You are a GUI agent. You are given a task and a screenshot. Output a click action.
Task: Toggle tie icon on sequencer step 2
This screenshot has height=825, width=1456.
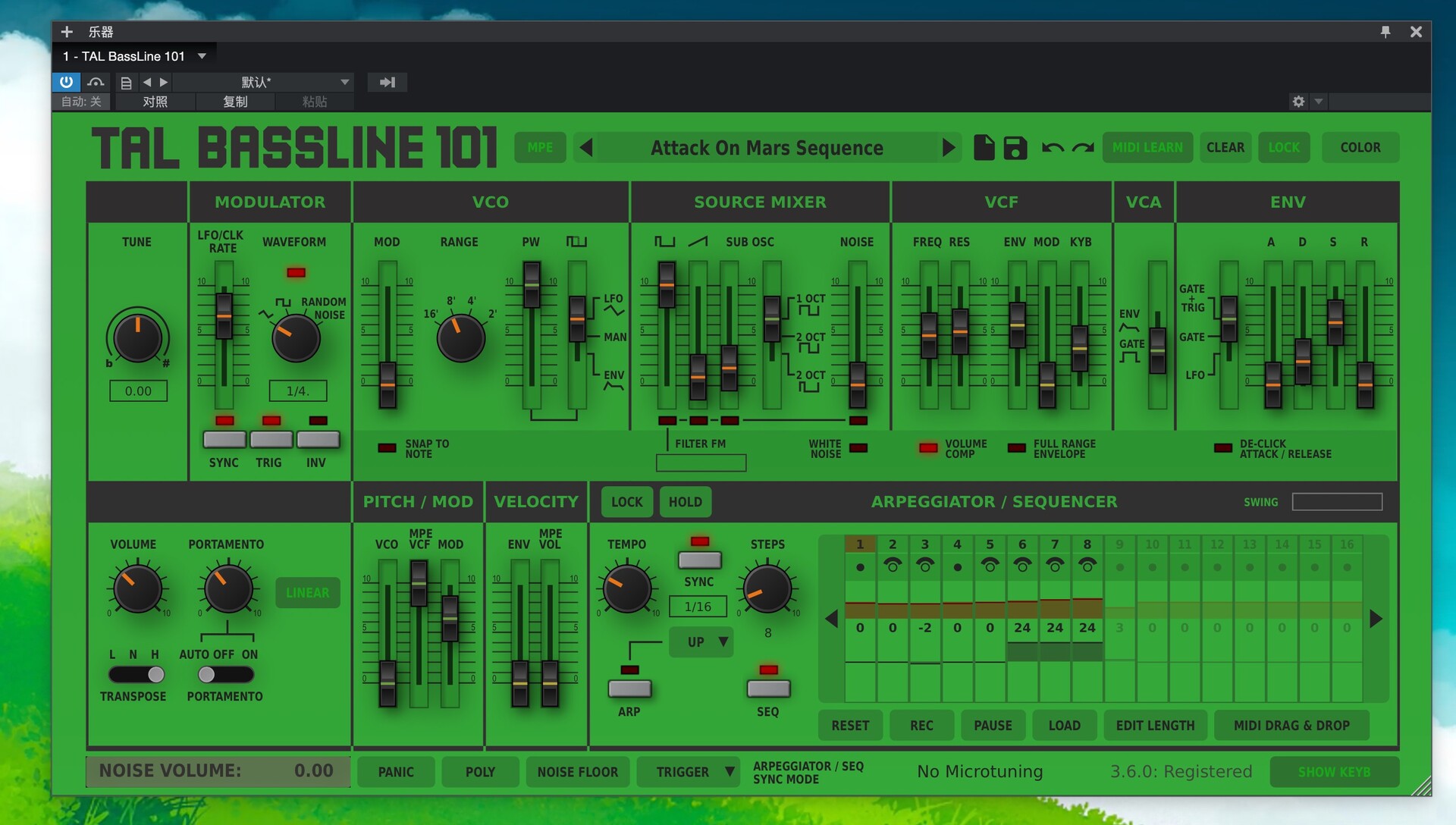[x=893, y=566]
